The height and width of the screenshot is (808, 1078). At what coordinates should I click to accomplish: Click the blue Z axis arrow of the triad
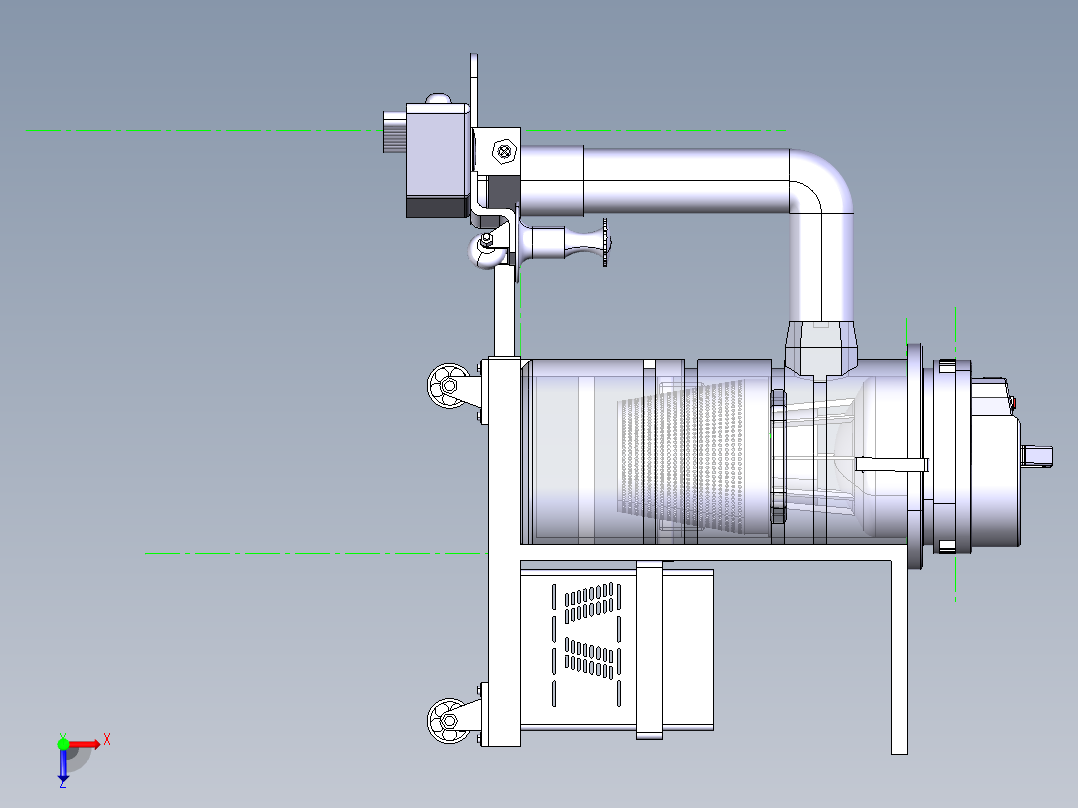[63, 766]
